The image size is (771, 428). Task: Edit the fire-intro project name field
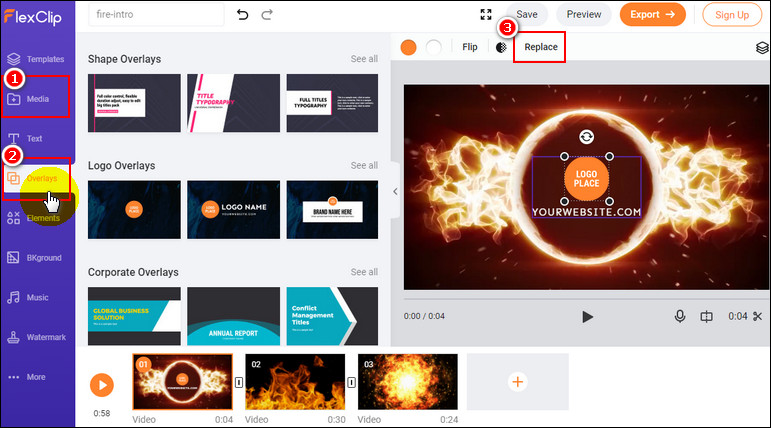tap(156, 15)
